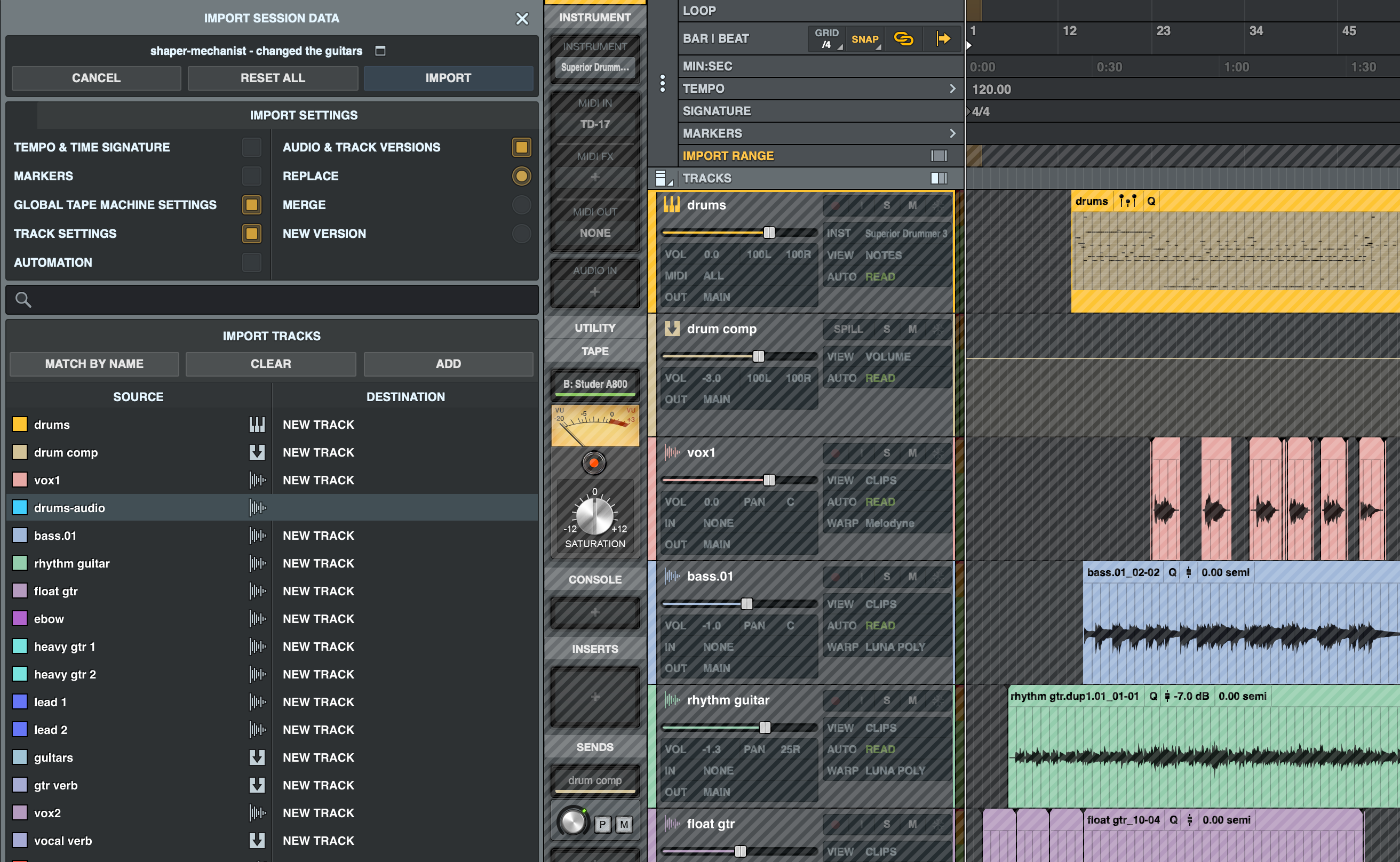The image size is (1400, 862).
Task: Click the track list icon left of TRACKS
Action: pyautogui.click(x=661, y=179)
